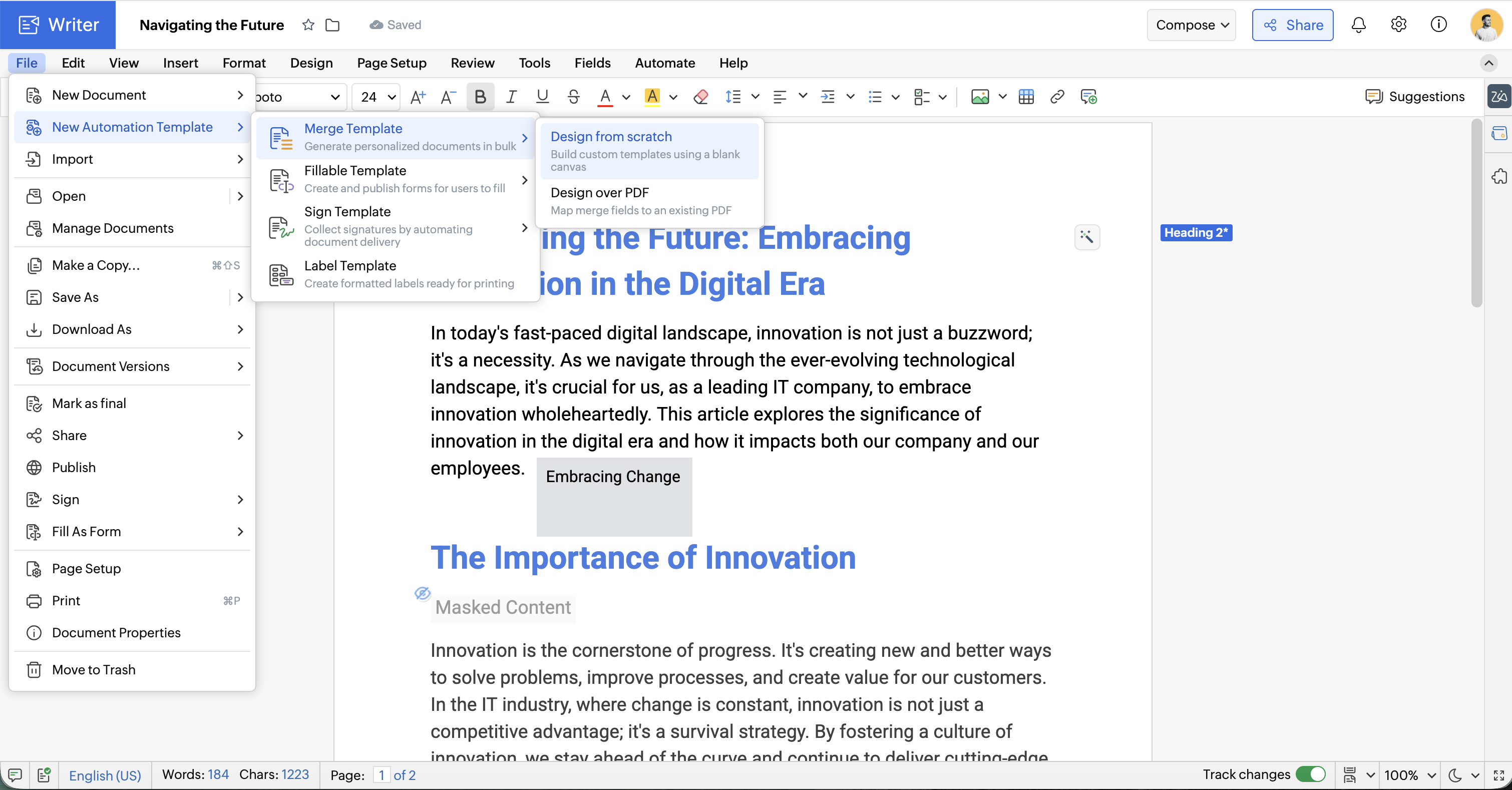Click the text highlight color swatch
This screenshot has height=790, width=1512.
(x=651, y=97)
